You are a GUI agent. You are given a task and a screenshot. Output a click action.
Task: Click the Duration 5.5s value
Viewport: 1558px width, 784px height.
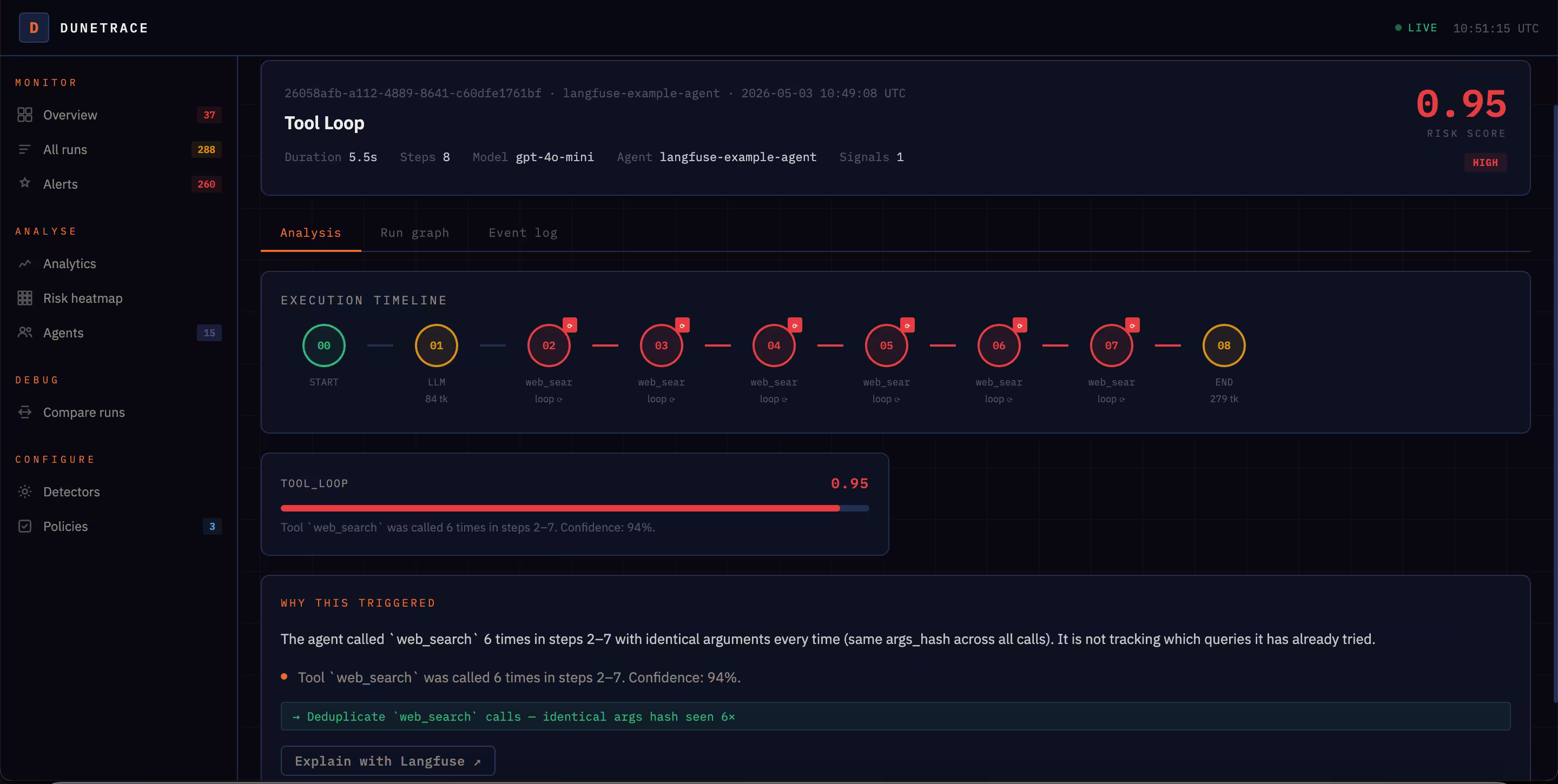point(363,157)
